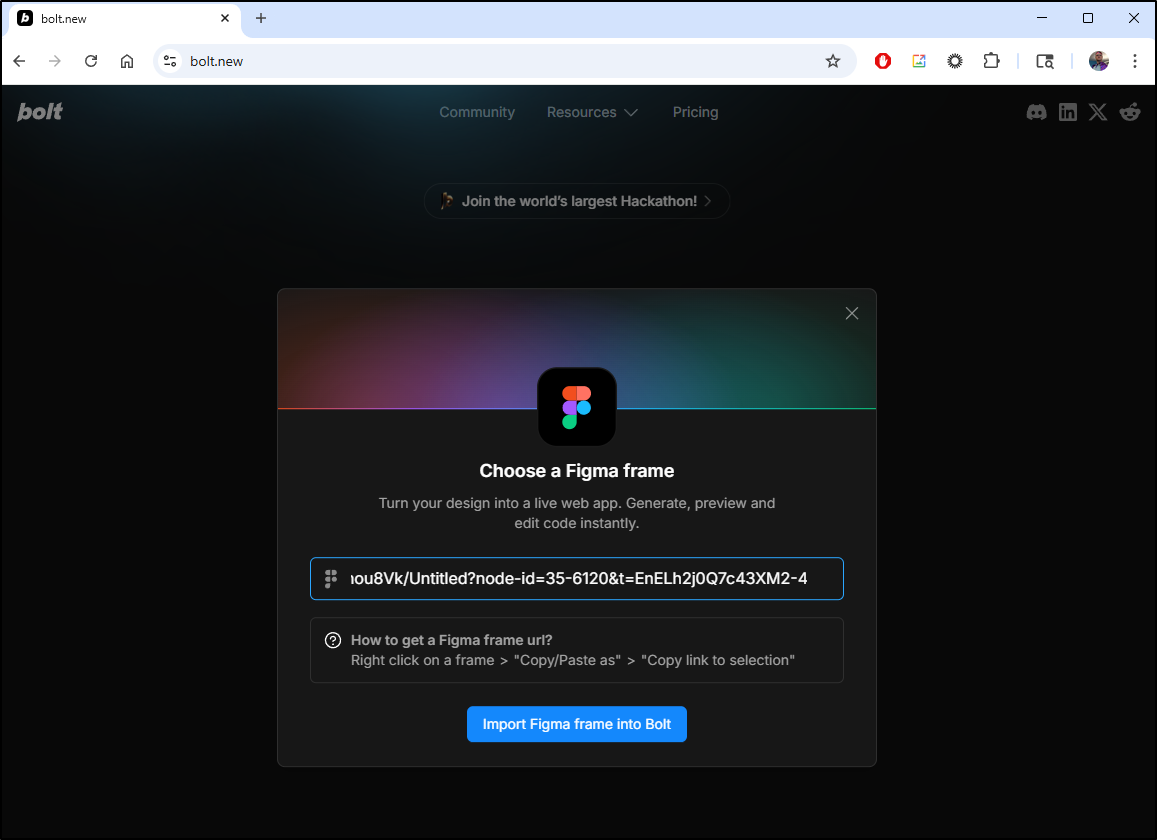1157x840 pixels.
Task: Maximize the Chrome window
Action: pos(1088,18)
